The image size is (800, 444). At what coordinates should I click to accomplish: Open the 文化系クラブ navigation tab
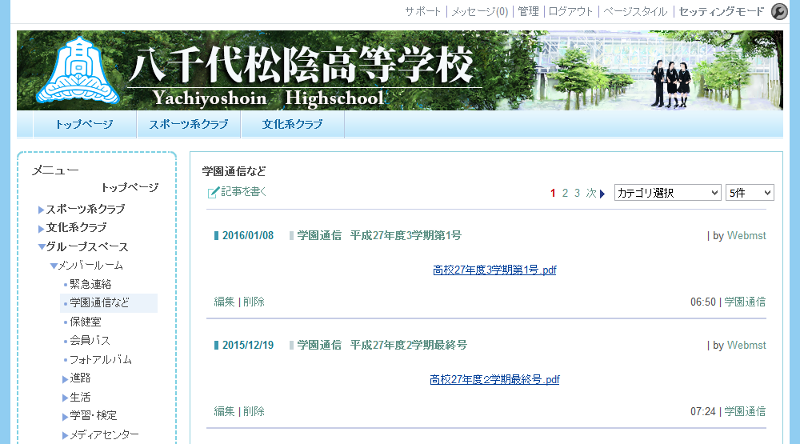[292, 125]
